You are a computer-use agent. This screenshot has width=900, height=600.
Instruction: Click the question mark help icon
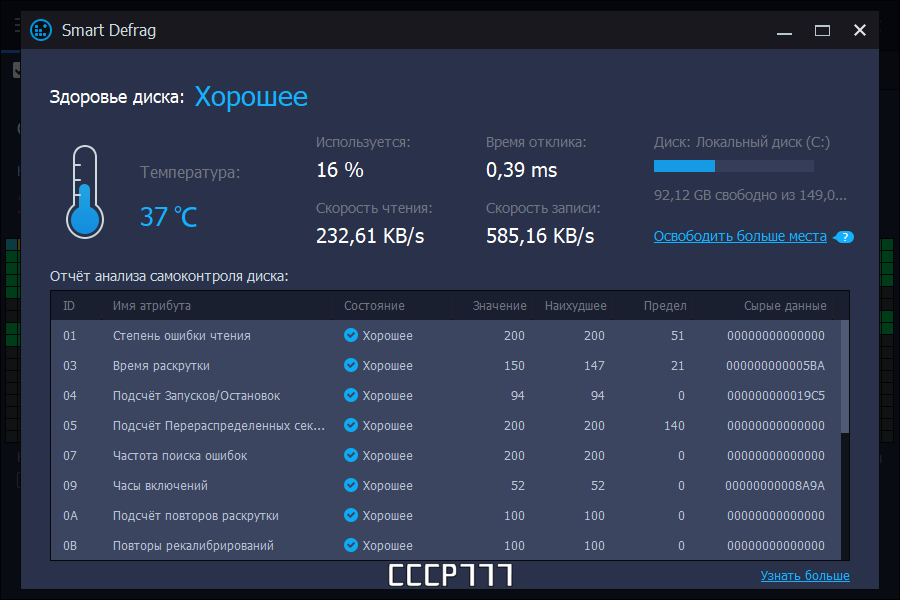845,237
